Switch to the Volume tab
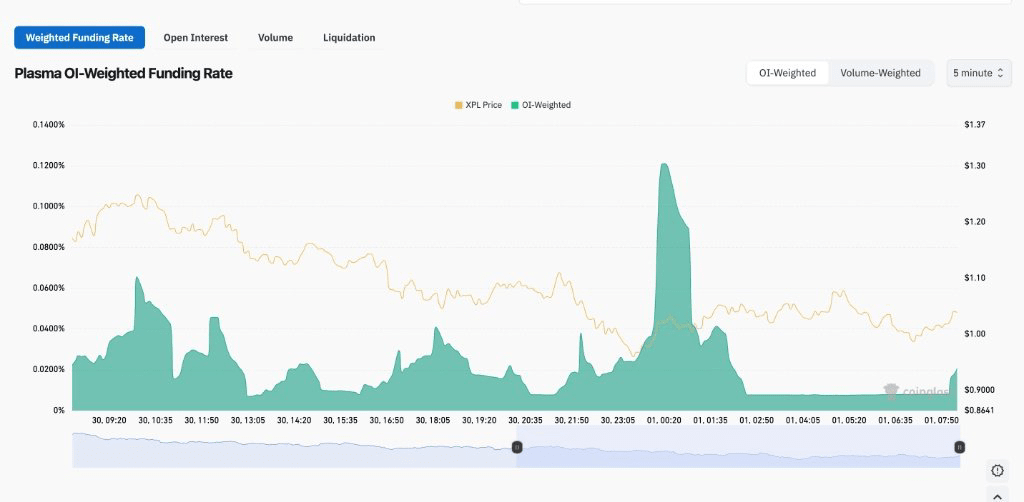Image resolution: width=1024 pixels, height=502 pixels. click(275, 38)
